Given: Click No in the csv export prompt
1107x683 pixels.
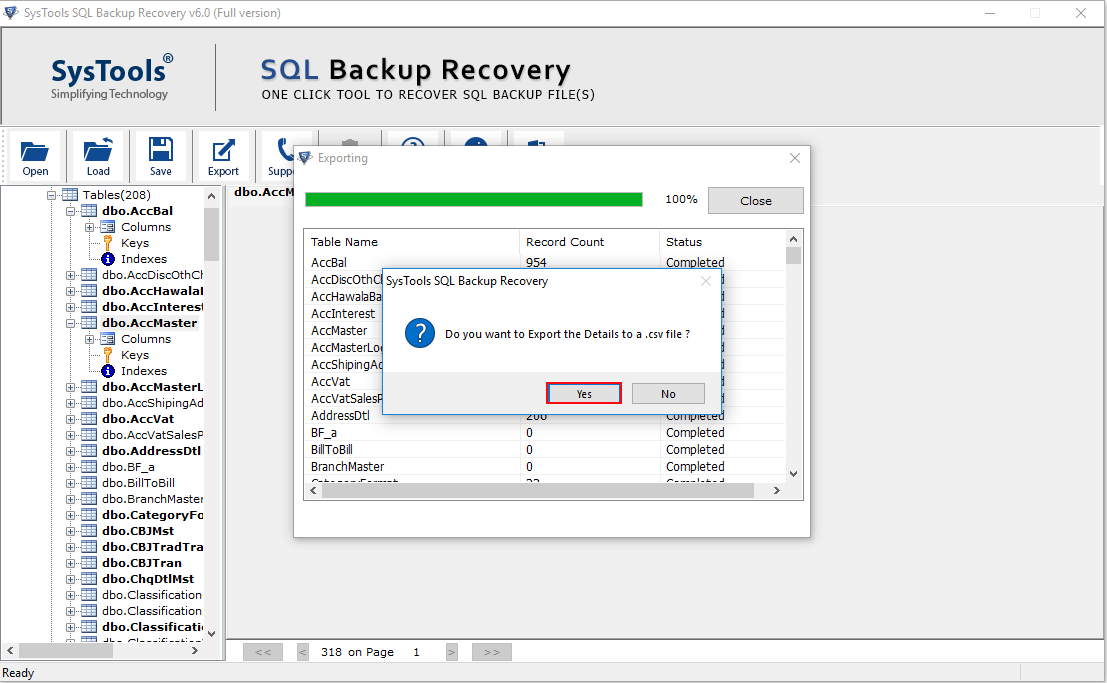Looking at the screenshot, I should coord(668,393).
